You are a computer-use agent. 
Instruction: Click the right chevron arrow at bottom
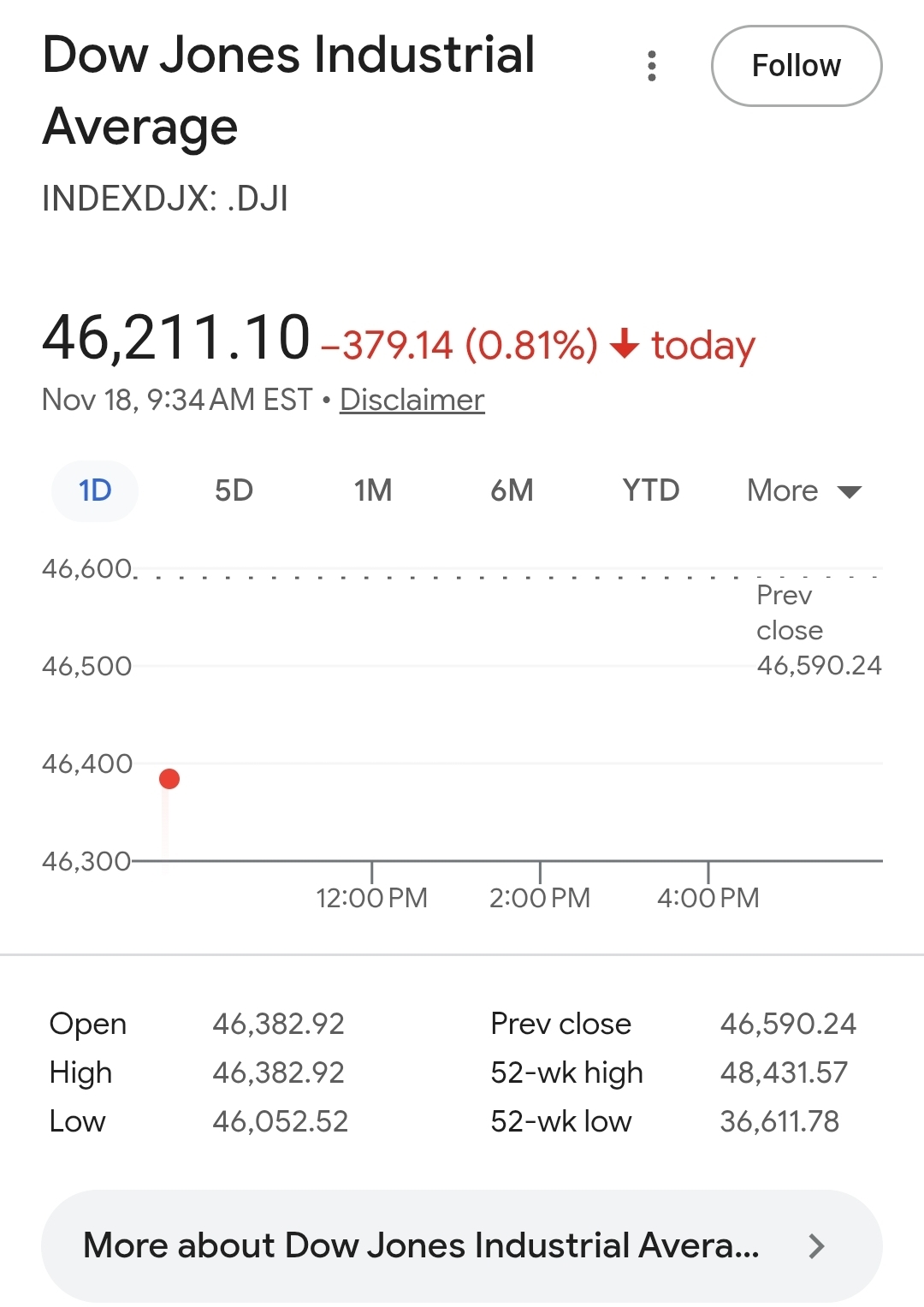(x=817, y=1246)
